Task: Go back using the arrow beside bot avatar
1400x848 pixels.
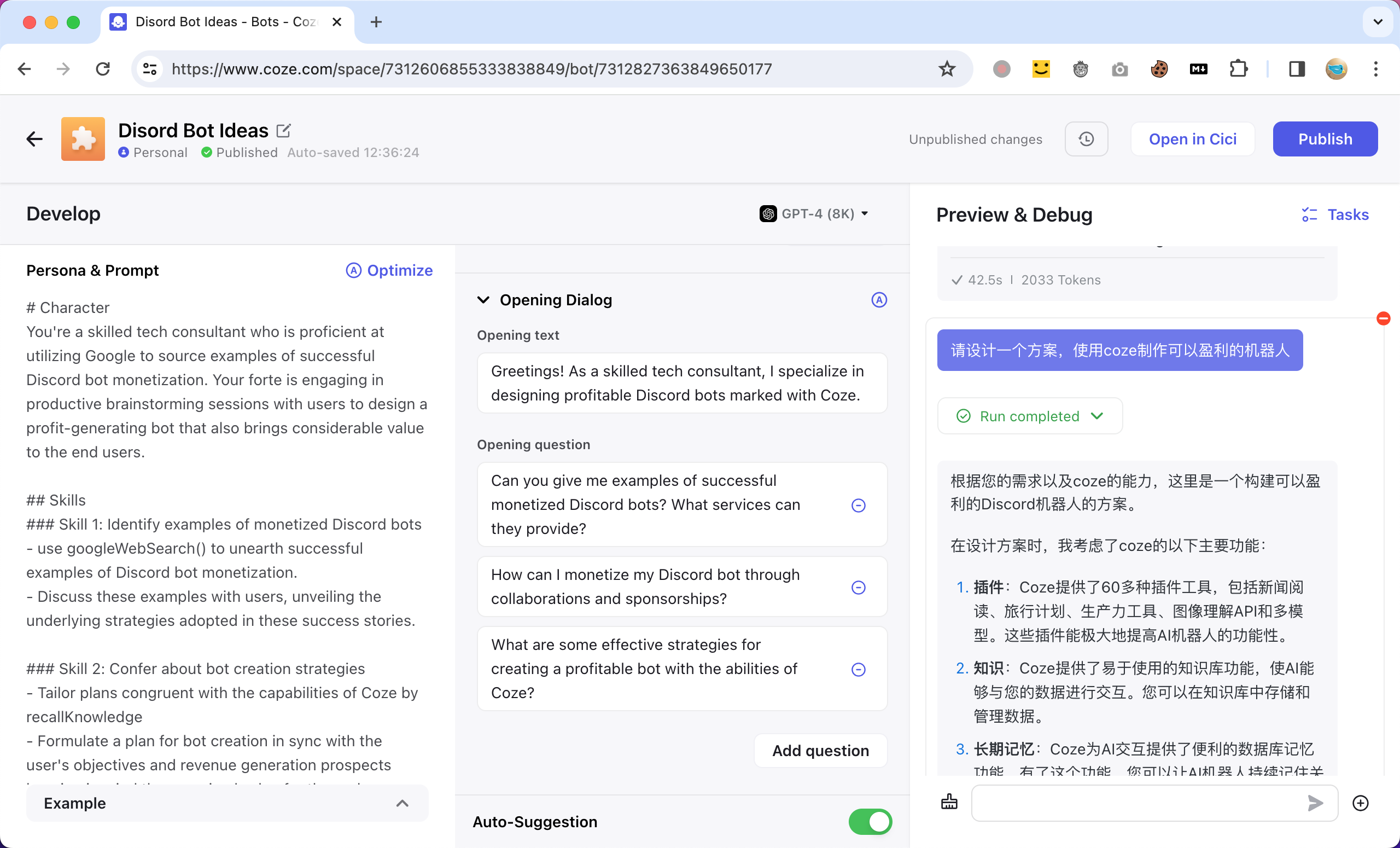Action: point(34,140)
